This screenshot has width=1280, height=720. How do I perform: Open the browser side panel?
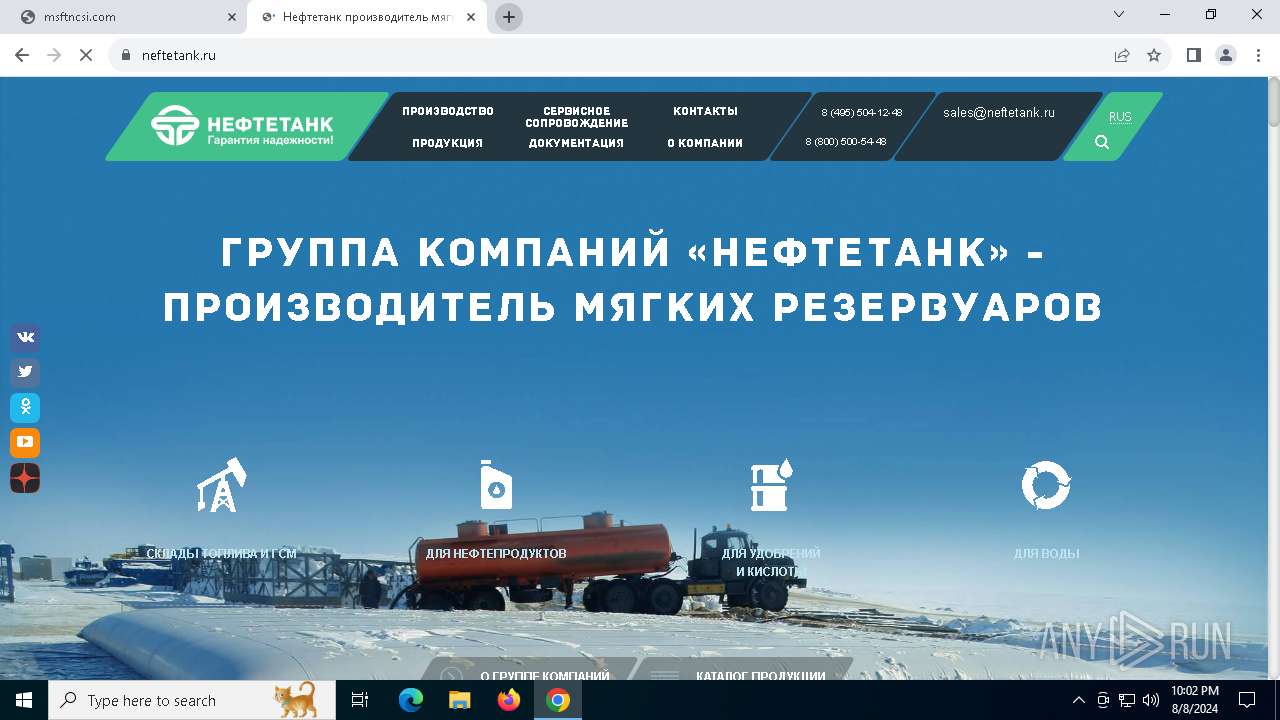pos(1194,55)
